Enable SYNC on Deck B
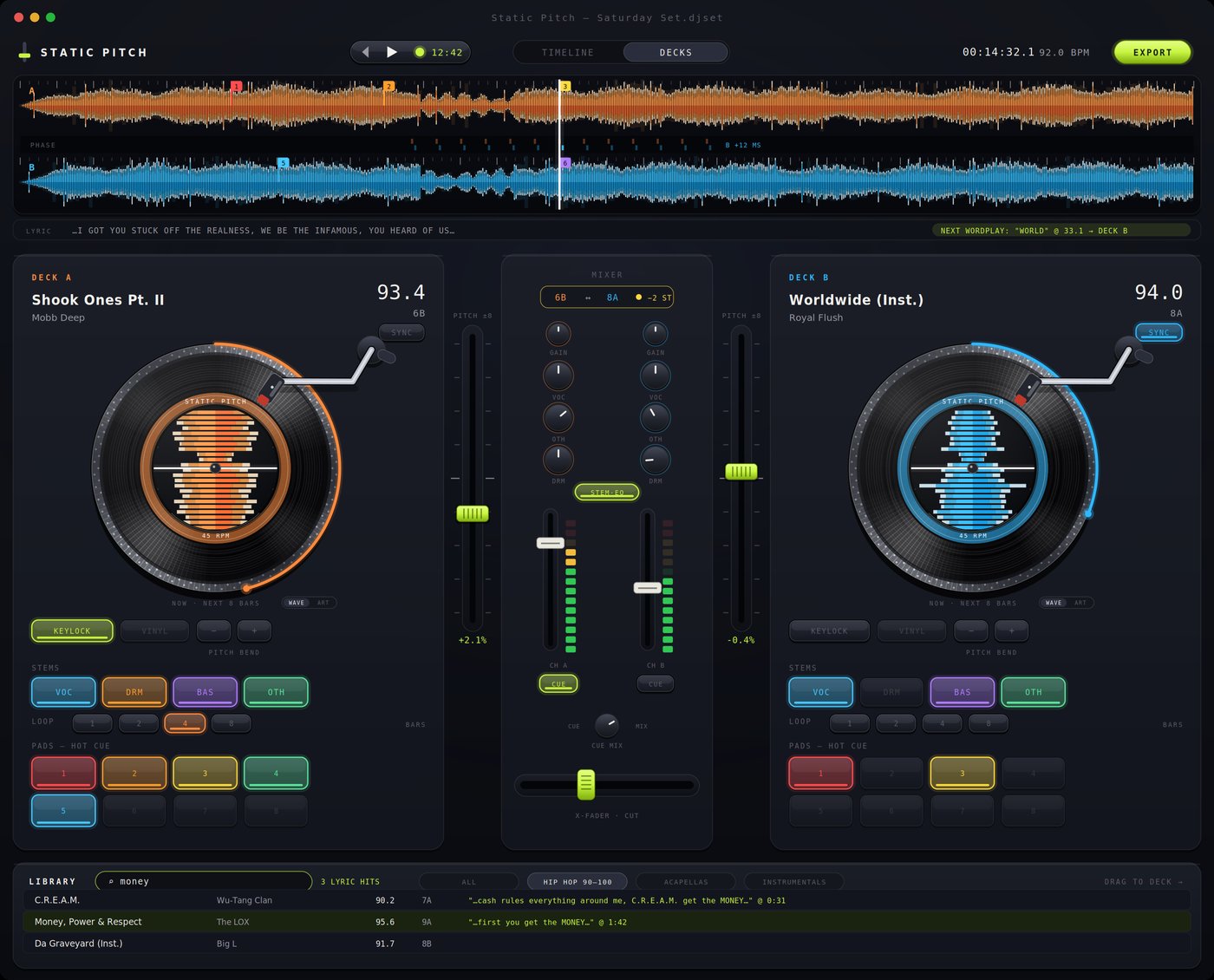This screenshot has height=980, width=1214. point(1159,332)
